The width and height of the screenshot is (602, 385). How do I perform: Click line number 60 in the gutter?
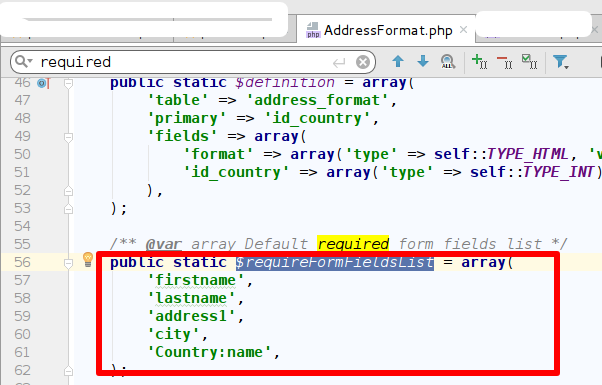[x=22, y=334]
